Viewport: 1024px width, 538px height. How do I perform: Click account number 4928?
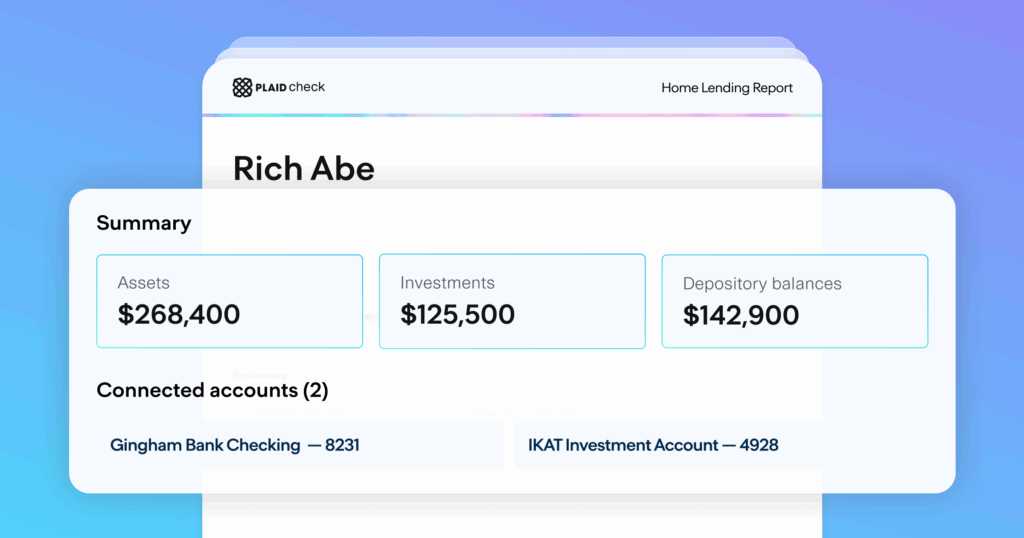click(759, 445)
